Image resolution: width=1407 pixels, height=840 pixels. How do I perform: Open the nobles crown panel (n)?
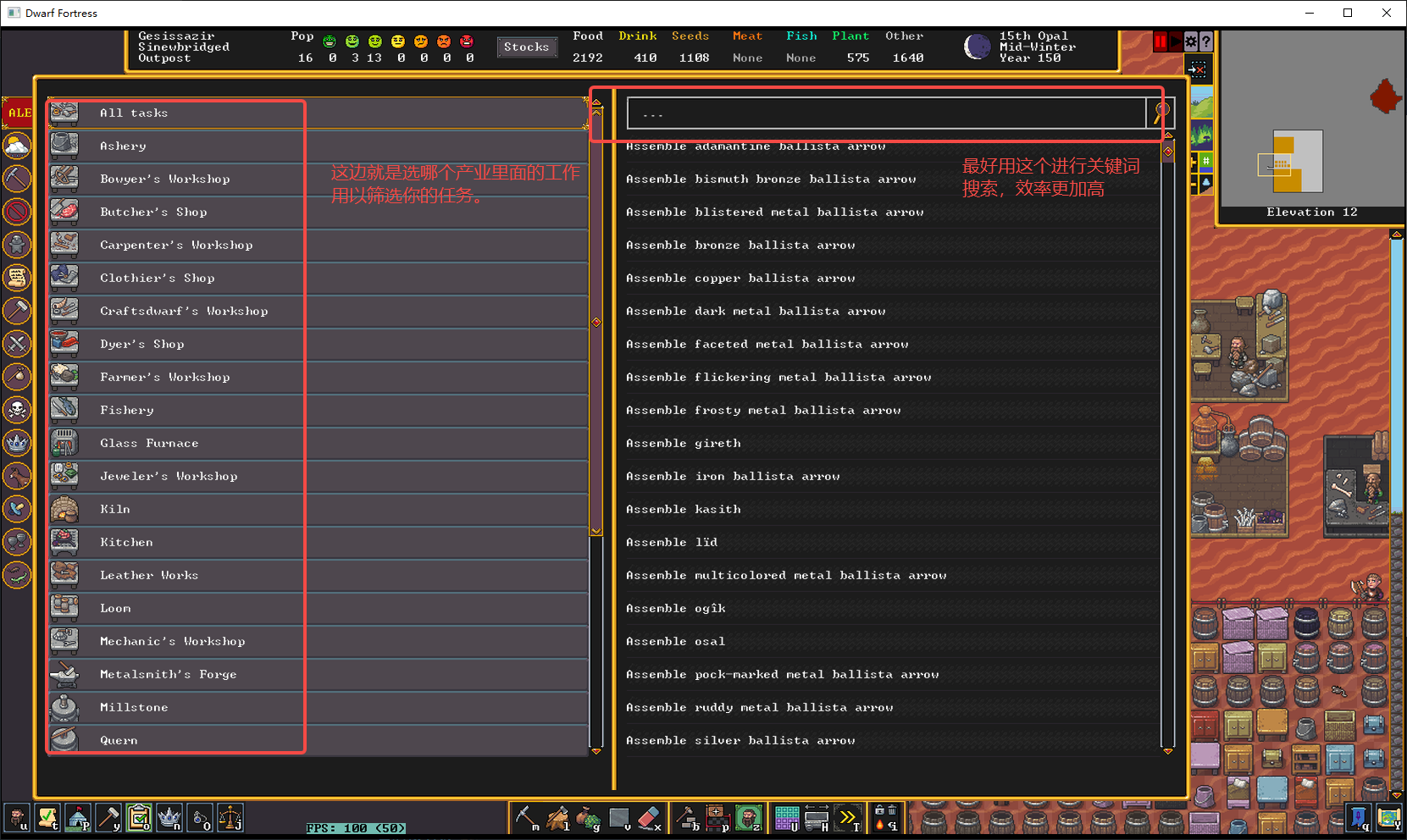[x=169, y=819]
